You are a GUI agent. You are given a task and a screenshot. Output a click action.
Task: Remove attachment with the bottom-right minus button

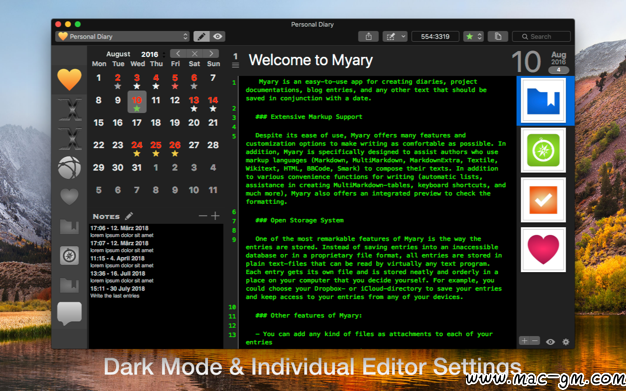535,341
